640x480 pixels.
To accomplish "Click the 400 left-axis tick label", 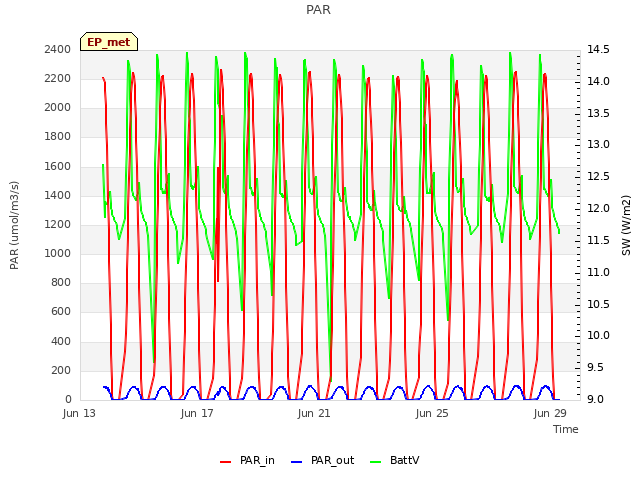I will pos(61,342).
